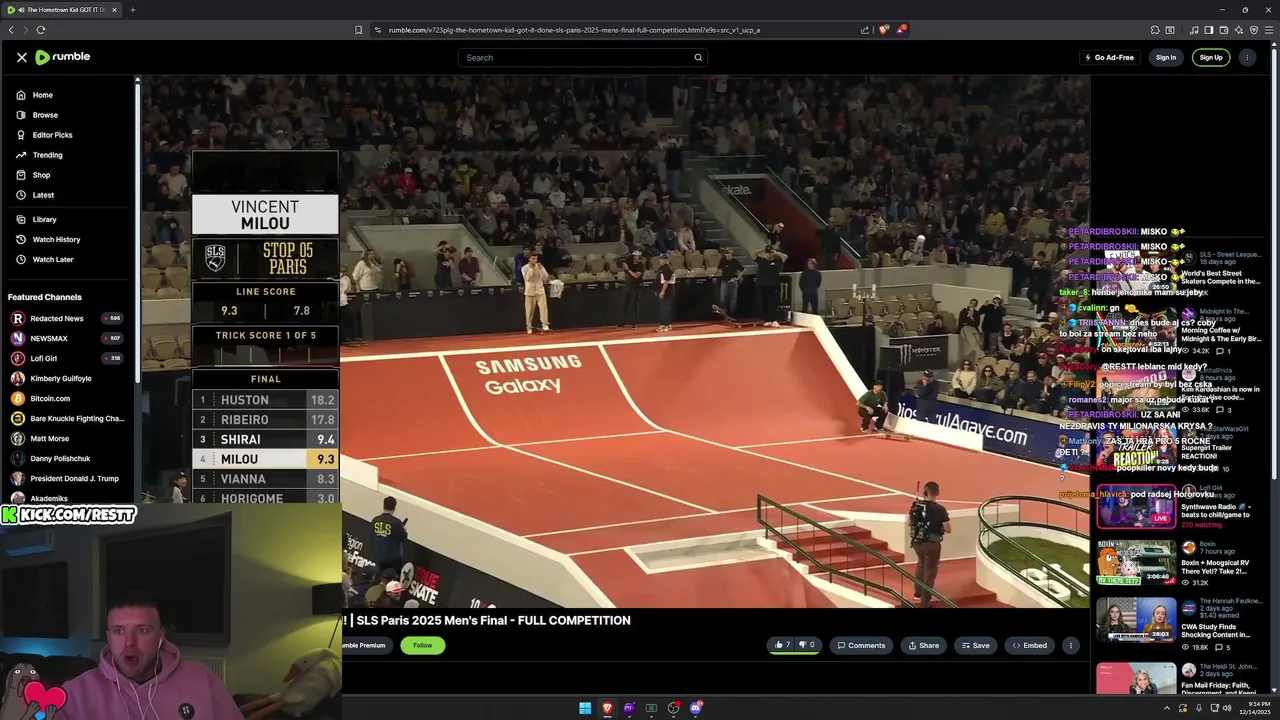Open President Donald J. Trump channel

click(74, 478)
